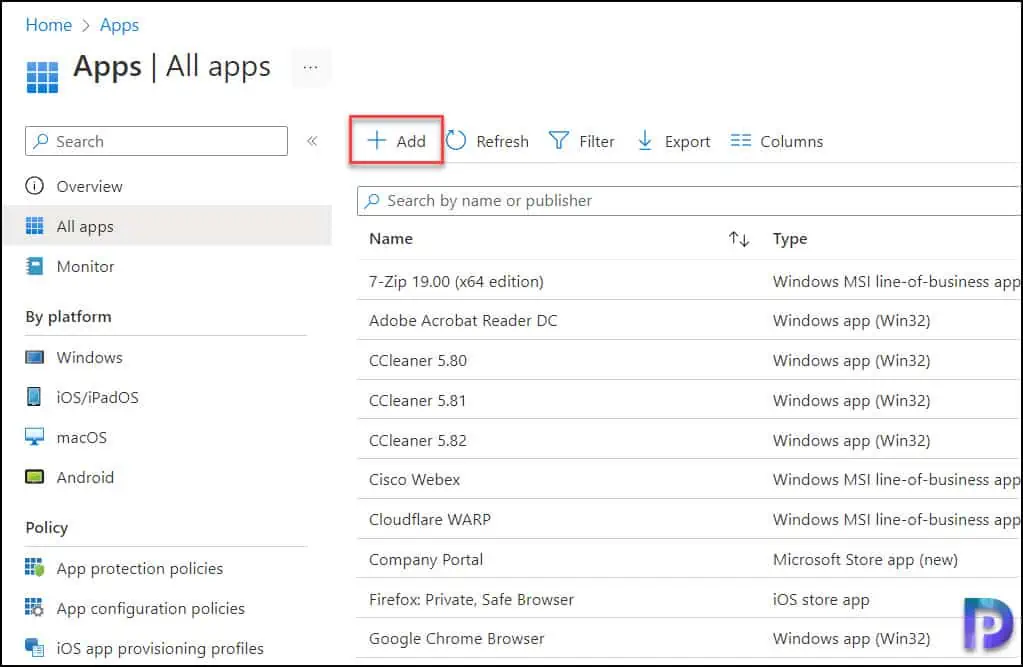Click Adobe Acrobat's Windows app (Win32) type
Screen dimensions: 1023x667
coord(851,321)
